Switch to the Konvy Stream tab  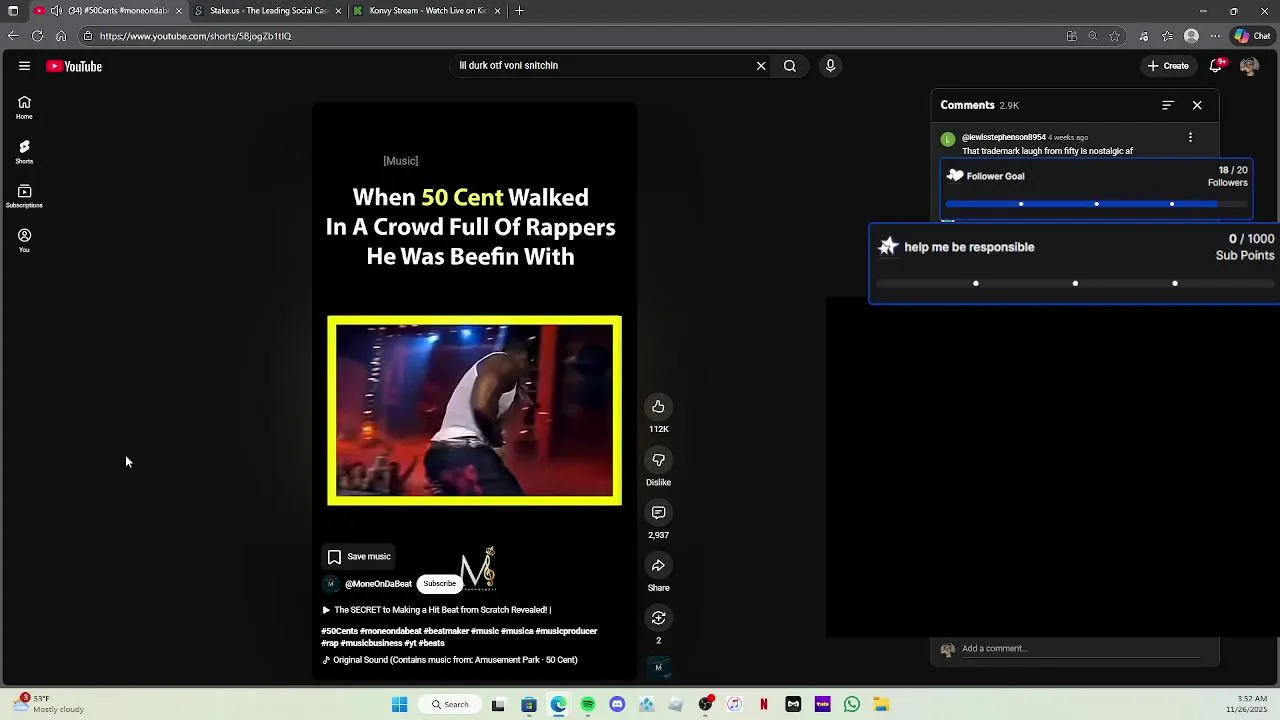point(428,11)
